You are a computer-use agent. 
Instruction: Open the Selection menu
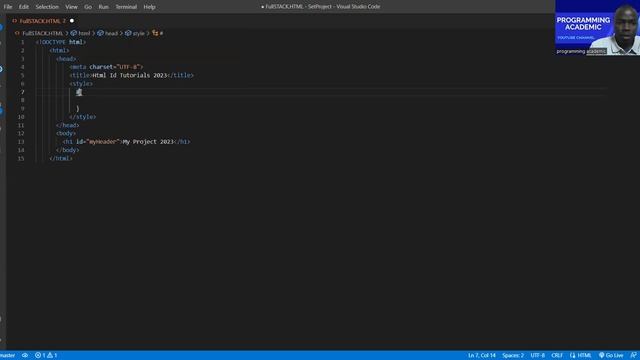click(47, 7)
